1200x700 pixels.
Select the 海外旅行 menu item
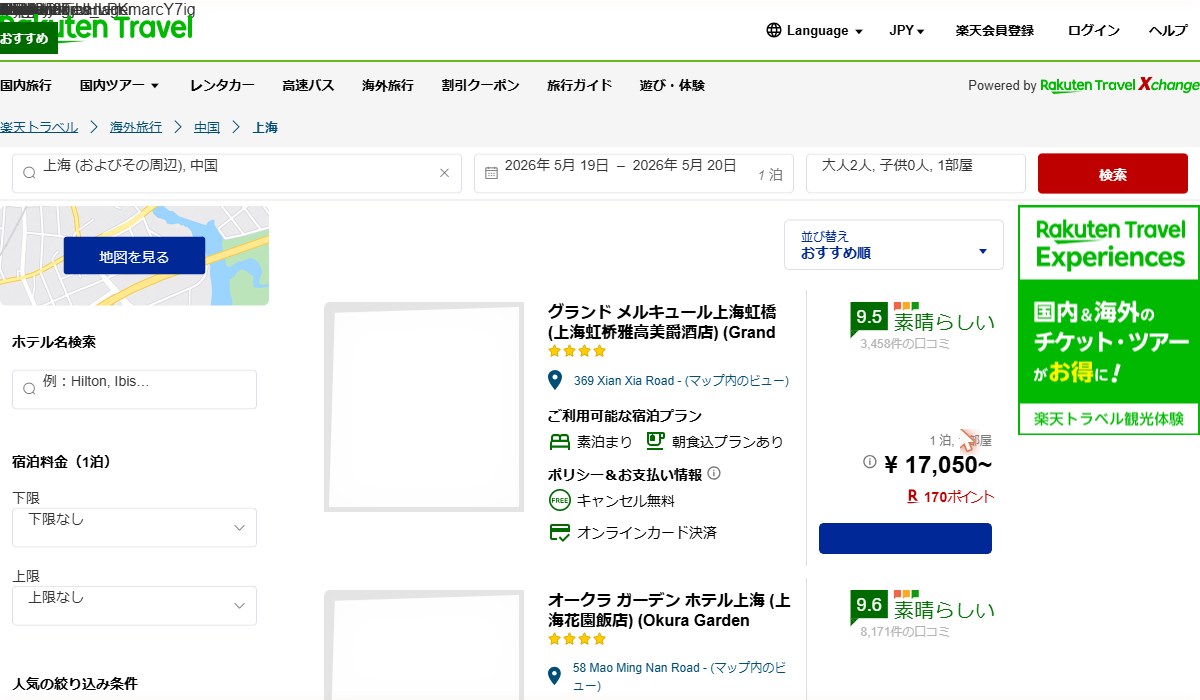pyautogui.click(x=388, y=85)
